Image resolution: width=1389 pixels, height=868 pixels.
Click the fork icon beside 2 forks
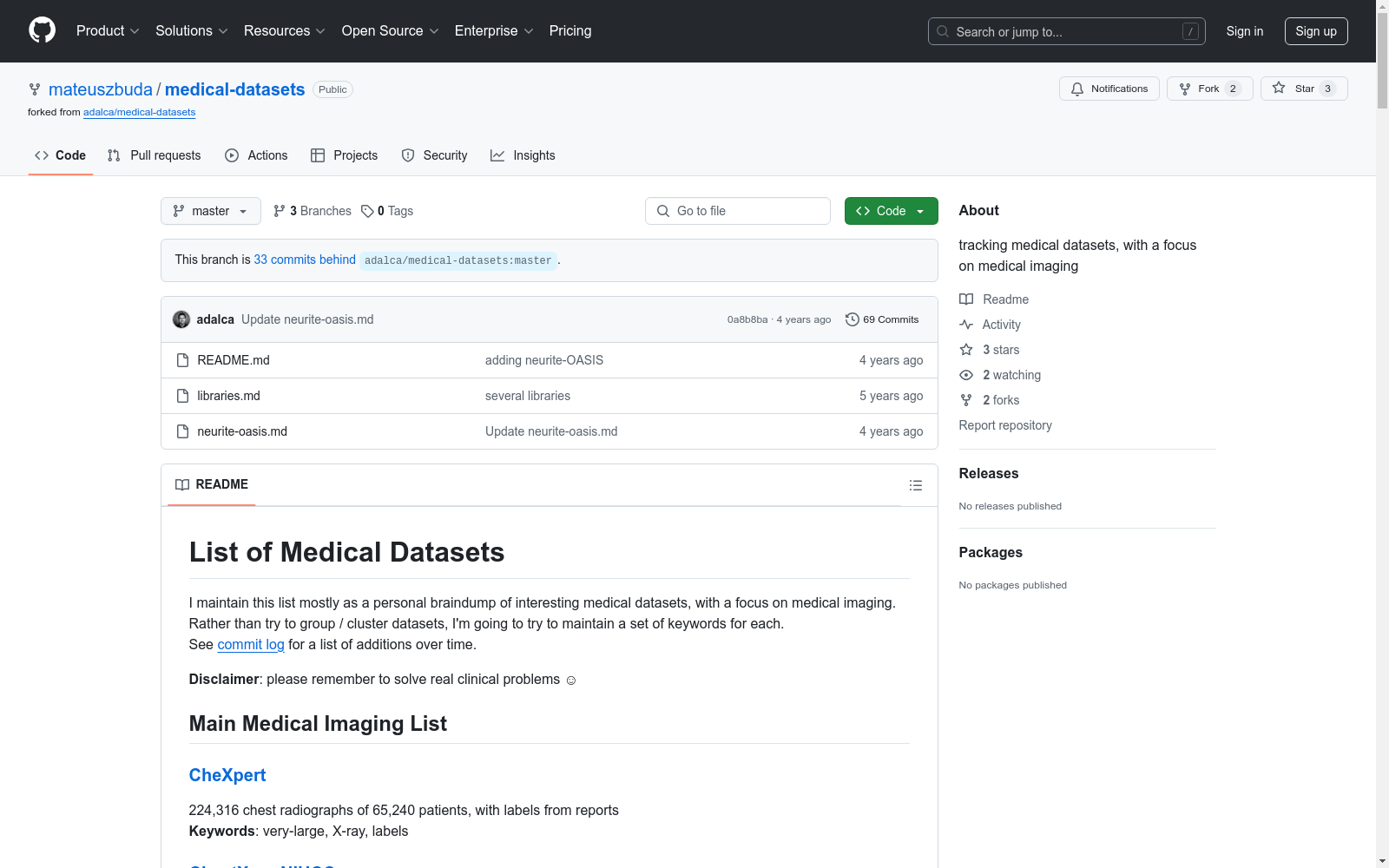pyautogui.click(x=966, y=400)
